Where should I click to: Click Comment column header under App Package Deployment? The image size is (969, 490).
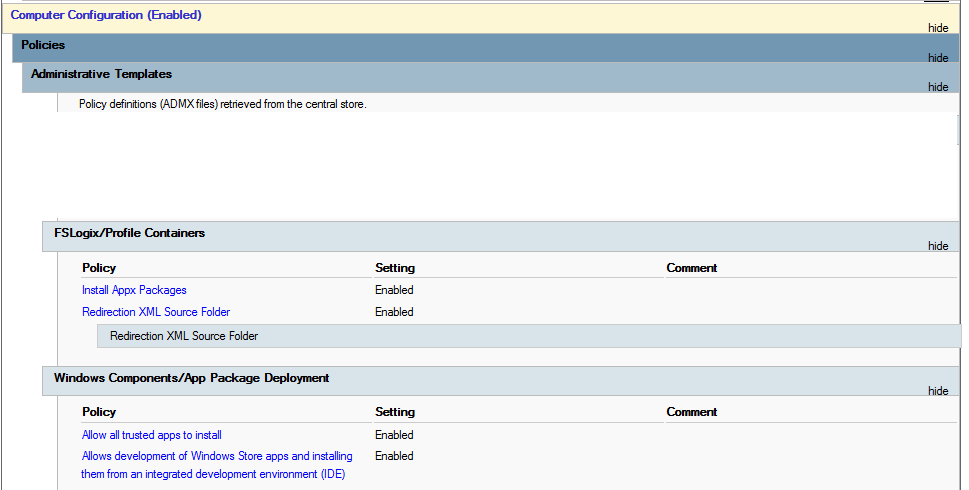click(692, 412)
